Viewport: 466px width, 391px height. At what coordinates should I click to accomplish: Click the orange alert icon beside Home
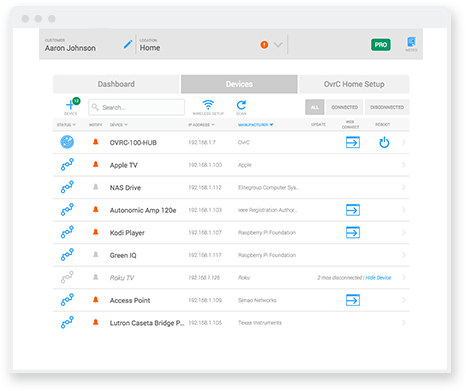[x=264, y=45]
